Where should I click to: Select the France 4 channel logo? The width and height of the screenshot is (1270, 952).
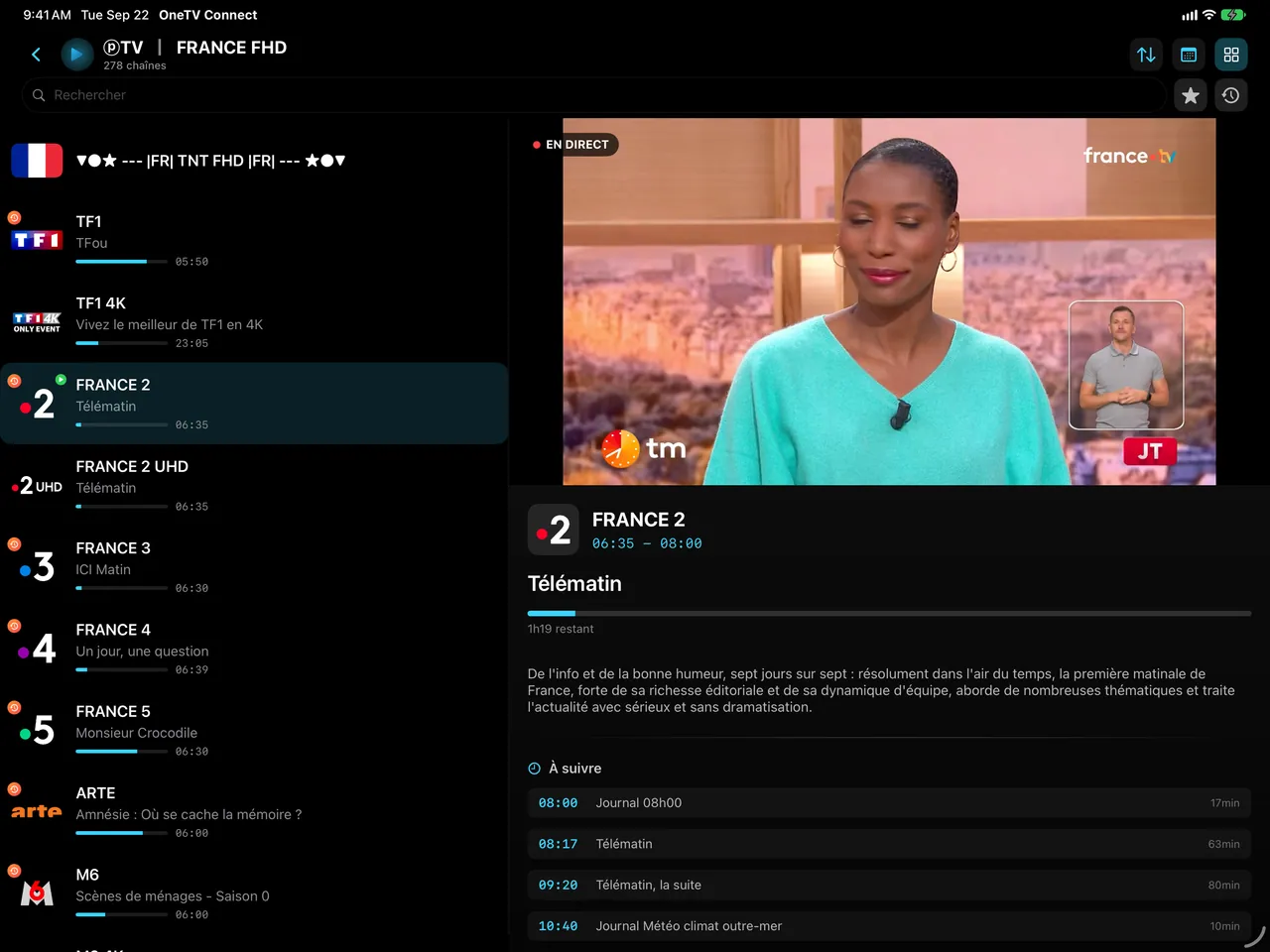[37, 649]
